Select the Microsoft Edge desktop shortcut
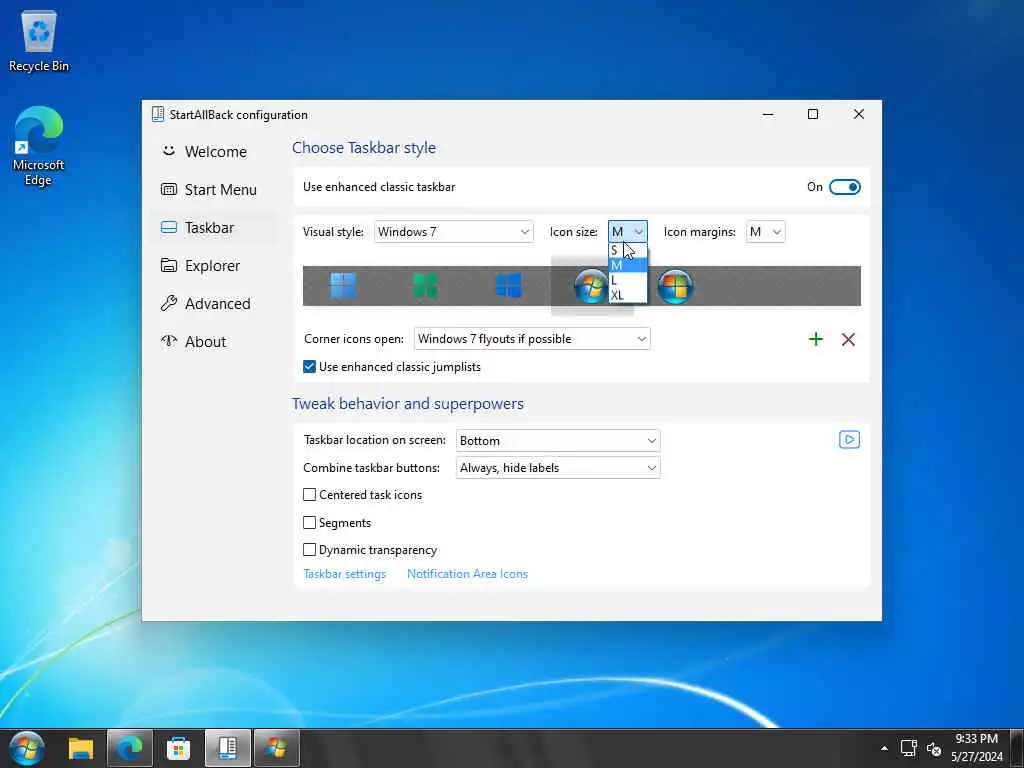 [39, 147]
